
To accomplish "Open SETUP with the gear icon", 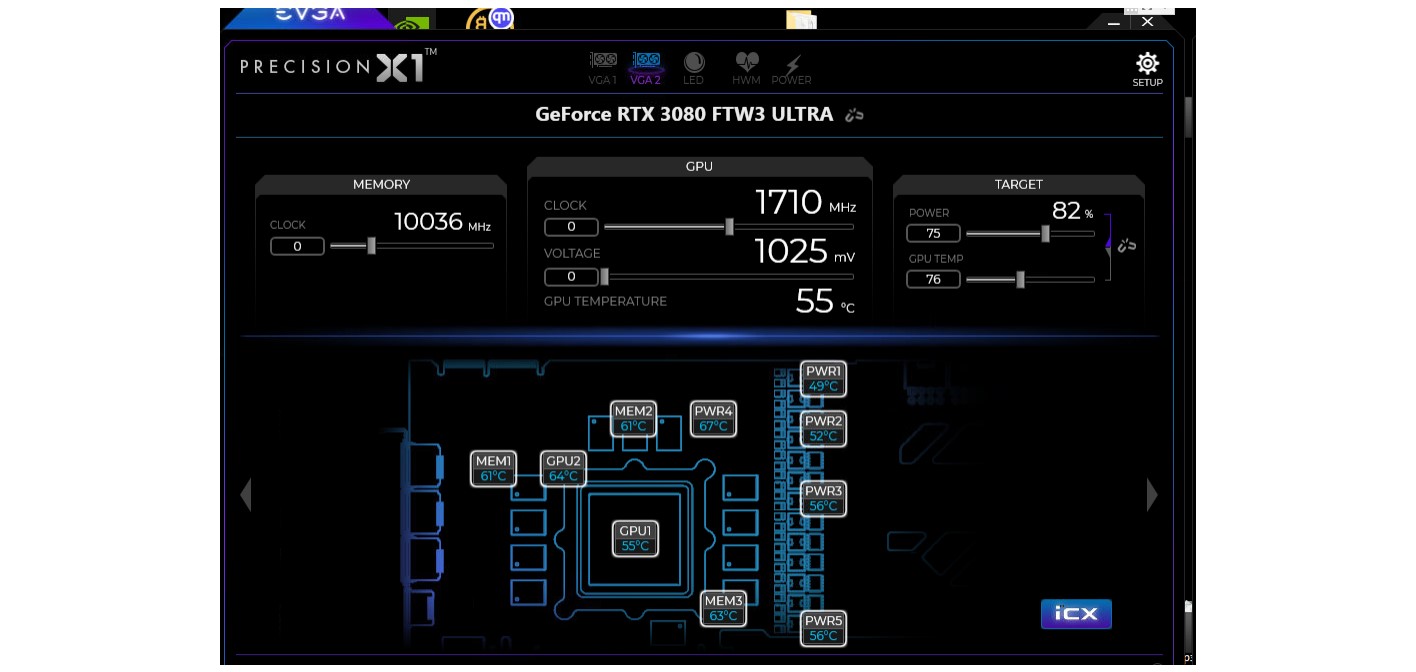I will pos(1147,70).
